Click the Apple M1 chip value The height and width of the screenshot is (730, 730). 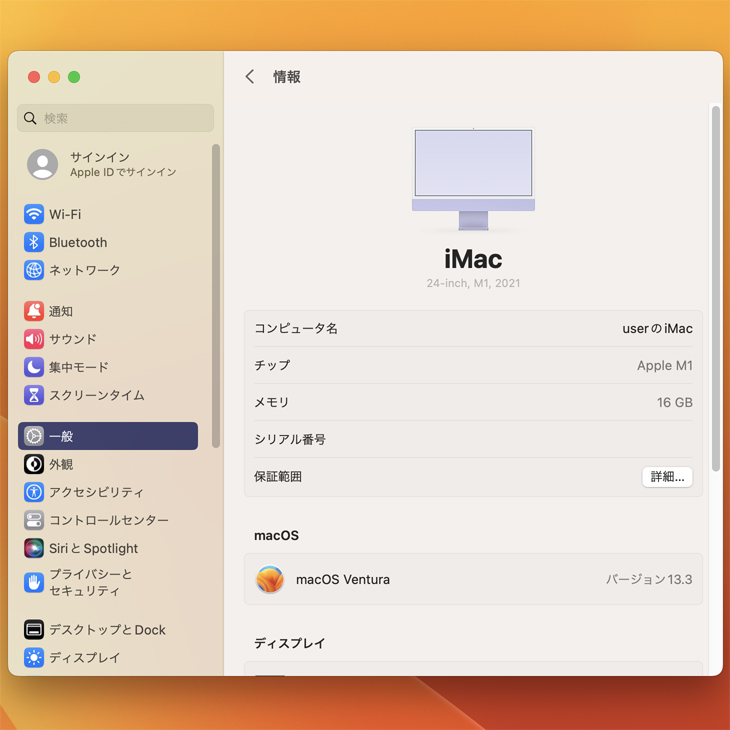click(665, 365)
